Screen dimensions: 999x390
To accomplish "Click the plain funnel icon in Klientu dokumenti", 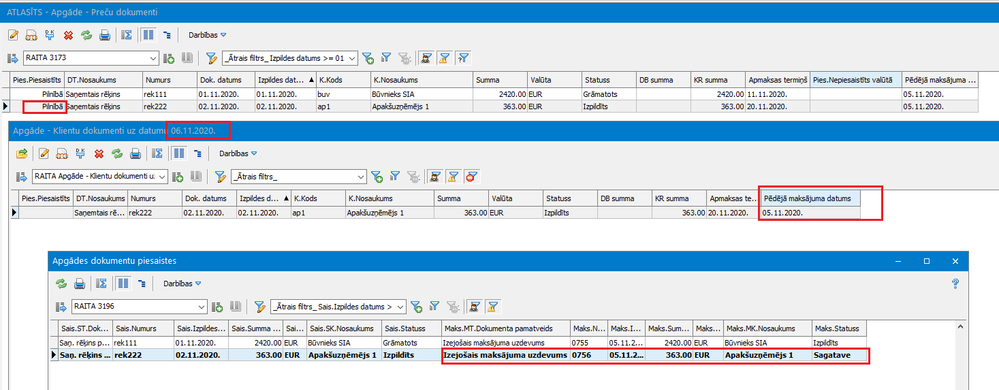I will click(394, 176).
